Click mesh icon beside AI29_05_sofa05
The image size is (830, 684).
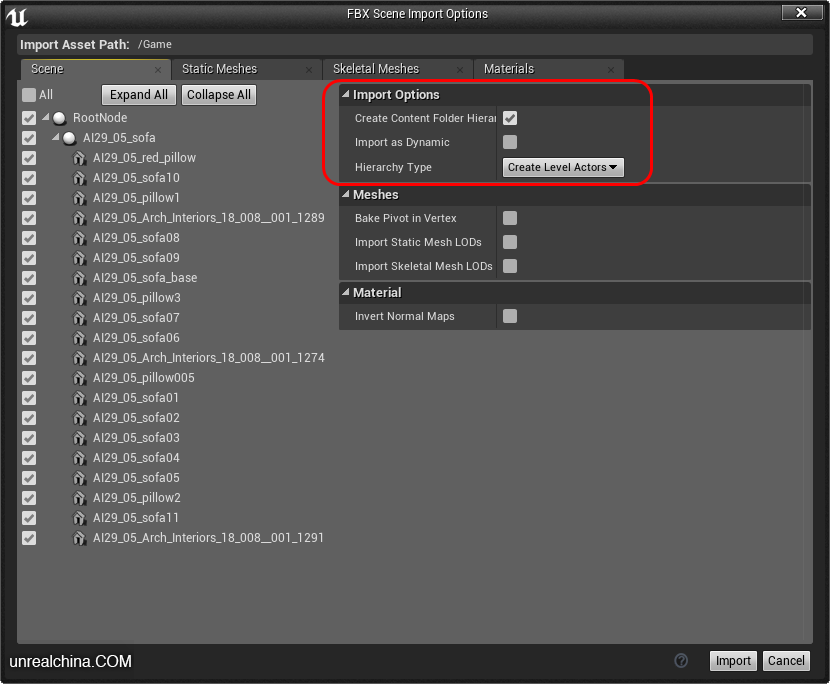[79, 478]
